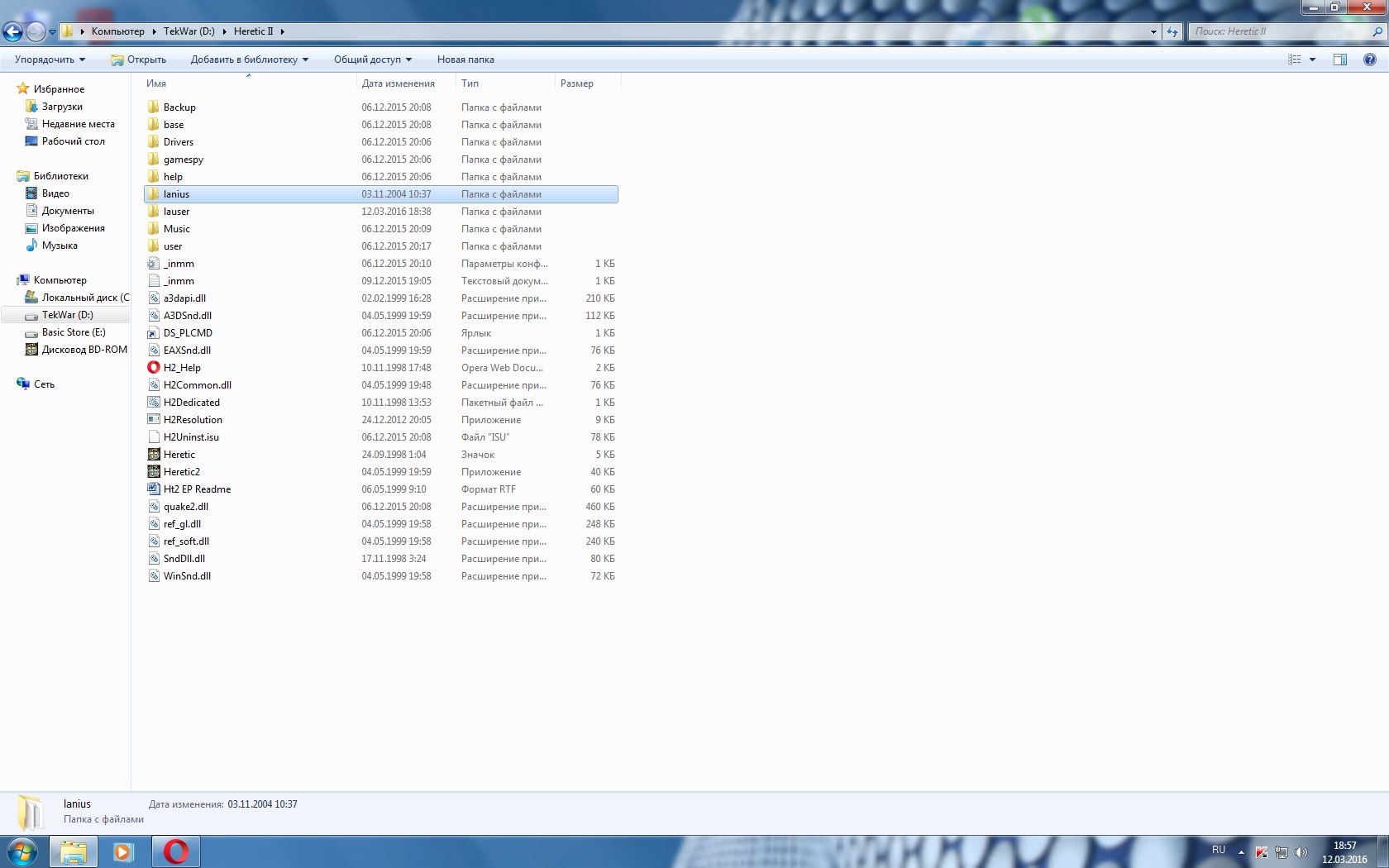The width and height of the screenshot is (1389, 868).
Task: Select the lauser folder icon
Action: pyautogui.click(x=154, y=212)
